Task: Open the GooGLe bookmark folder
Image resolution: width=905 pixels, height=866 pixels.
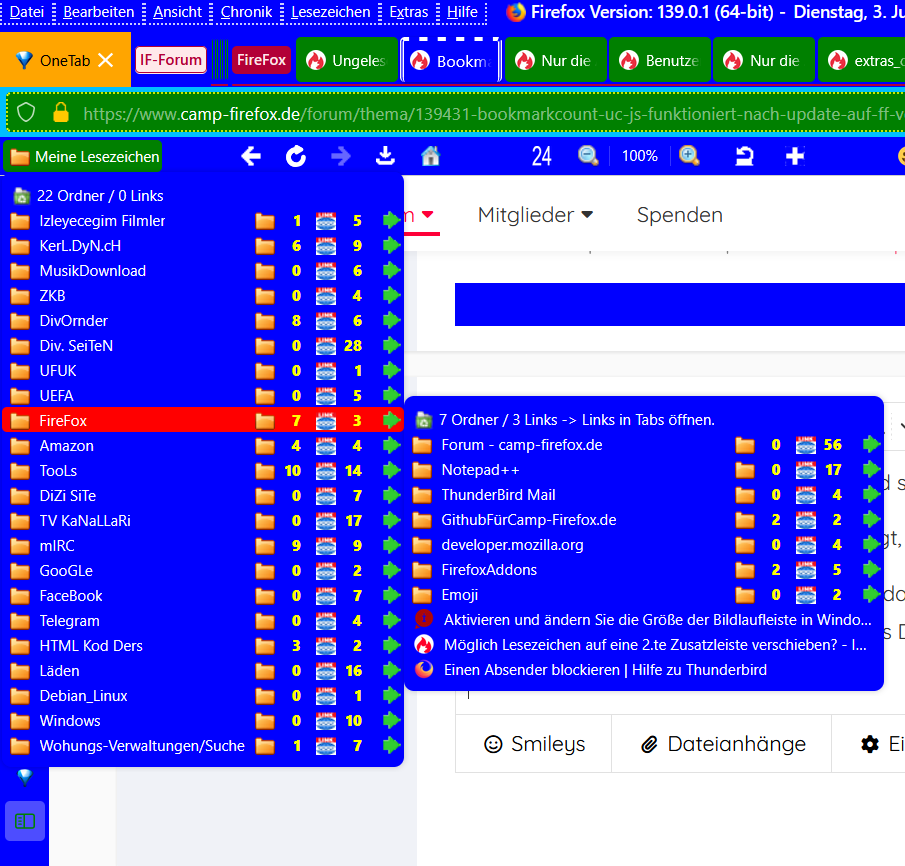Action: pos(202,570)
